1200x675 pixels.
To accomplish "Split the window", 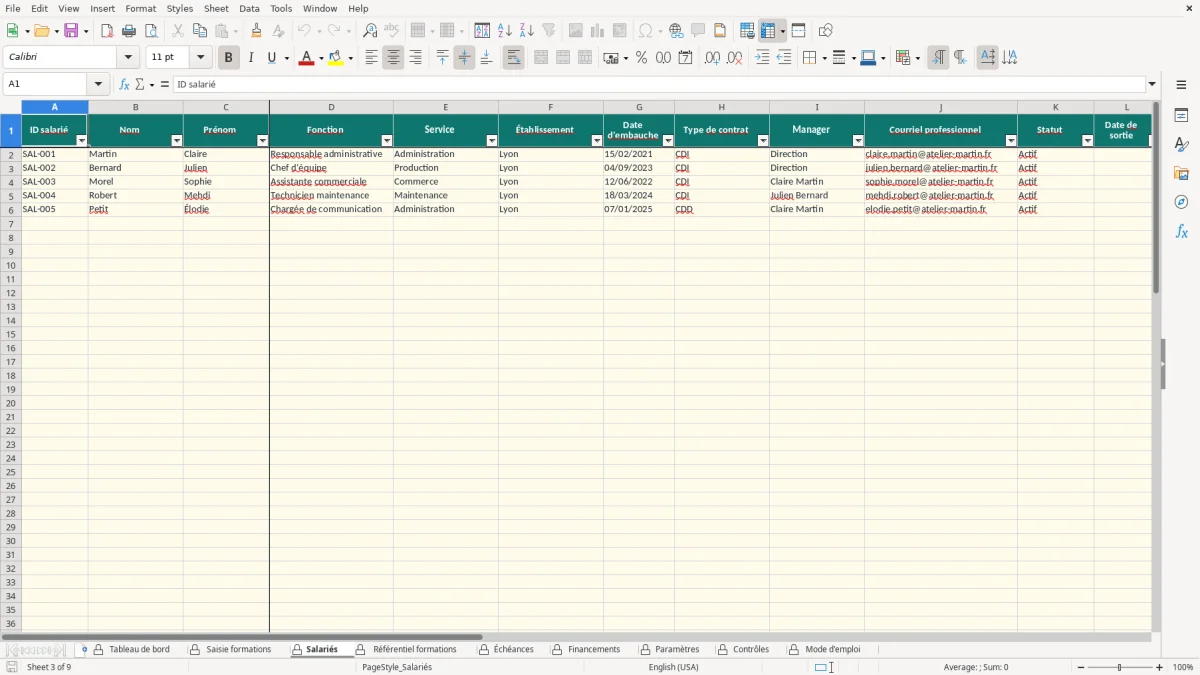I will point(798,31).
